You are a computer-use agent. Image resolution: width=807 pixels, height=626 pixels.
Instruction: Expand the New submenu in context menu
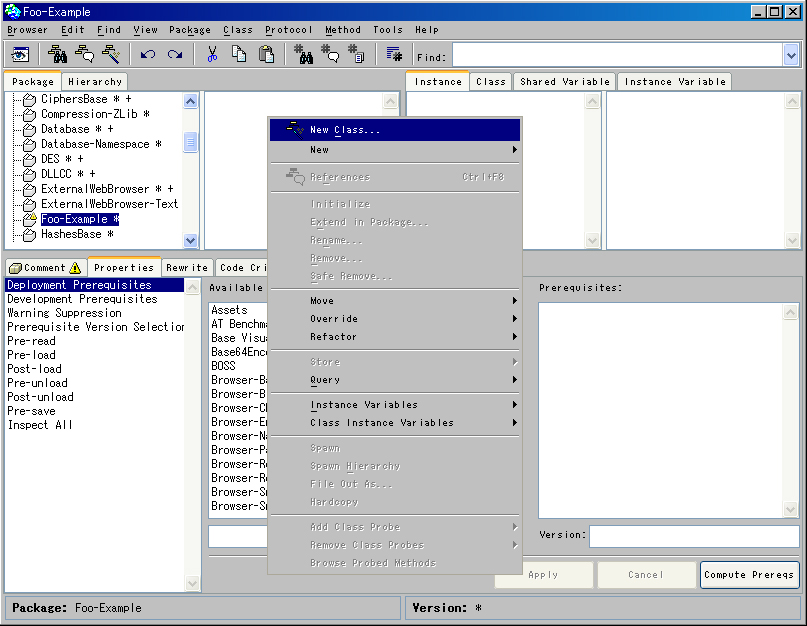[x=395, y=150]
